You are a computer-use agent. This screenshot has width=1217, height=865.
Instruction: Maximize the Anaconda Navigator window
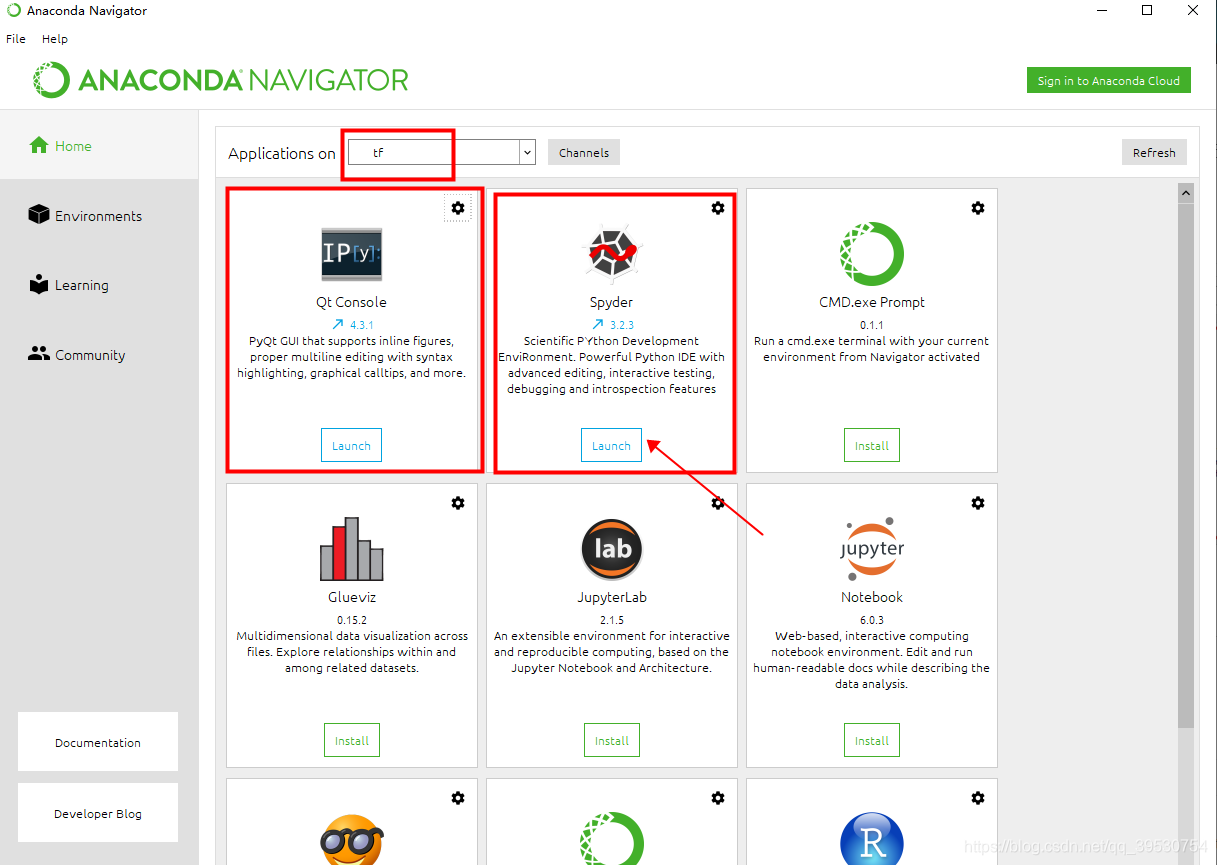coord(1147,11)
